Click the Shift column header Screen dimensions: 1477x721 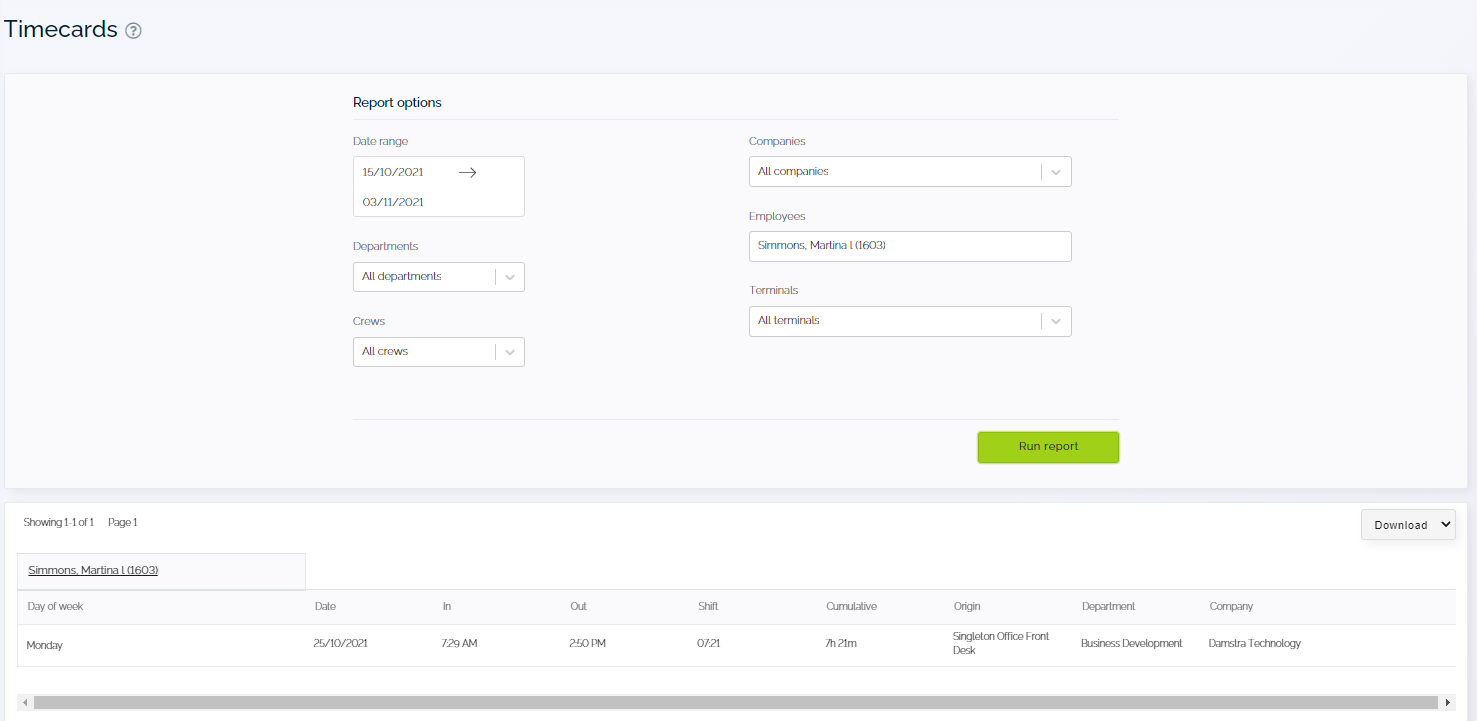pyautogui.click(x=708, y=606)
